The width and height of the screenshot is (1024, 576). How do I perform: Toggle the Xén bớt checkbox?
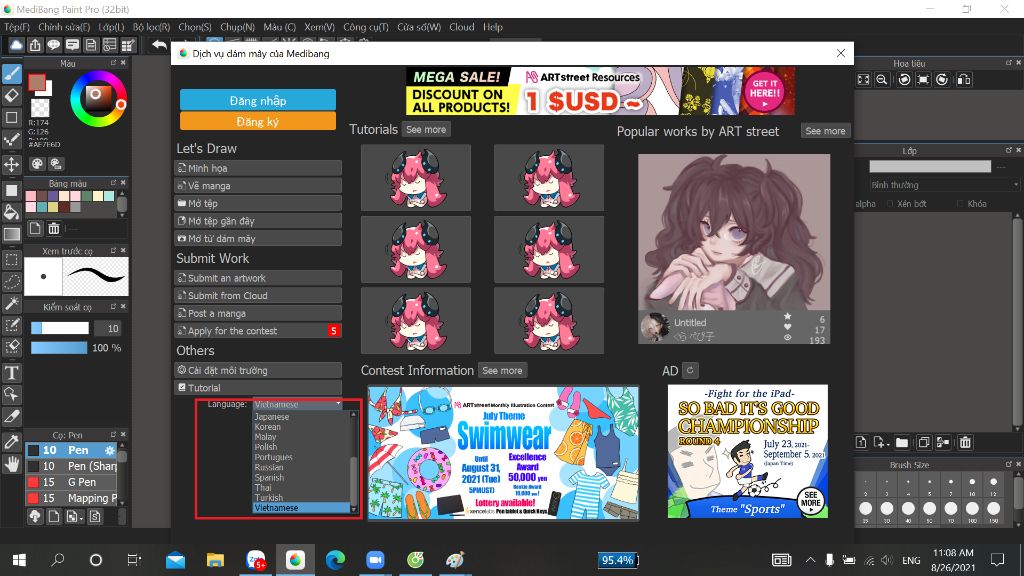(889, 204)
